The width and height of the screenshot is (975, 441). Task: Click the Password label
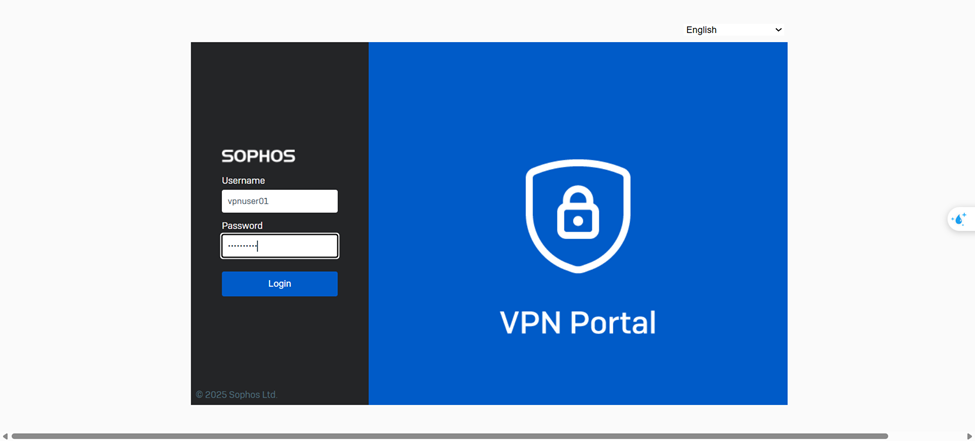pyautogui.click(x=242, y=226)
